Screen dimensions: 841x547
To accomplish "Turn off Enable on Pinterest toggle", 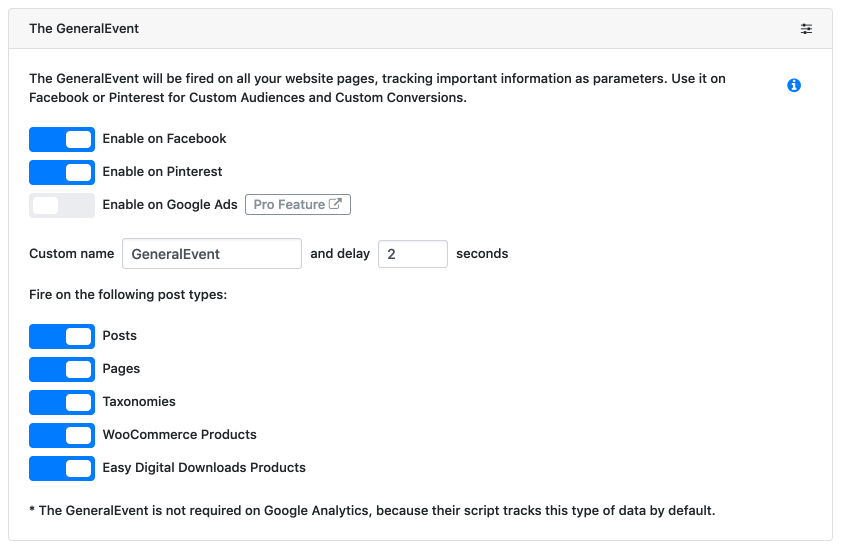I will click(x=62, y=172).
